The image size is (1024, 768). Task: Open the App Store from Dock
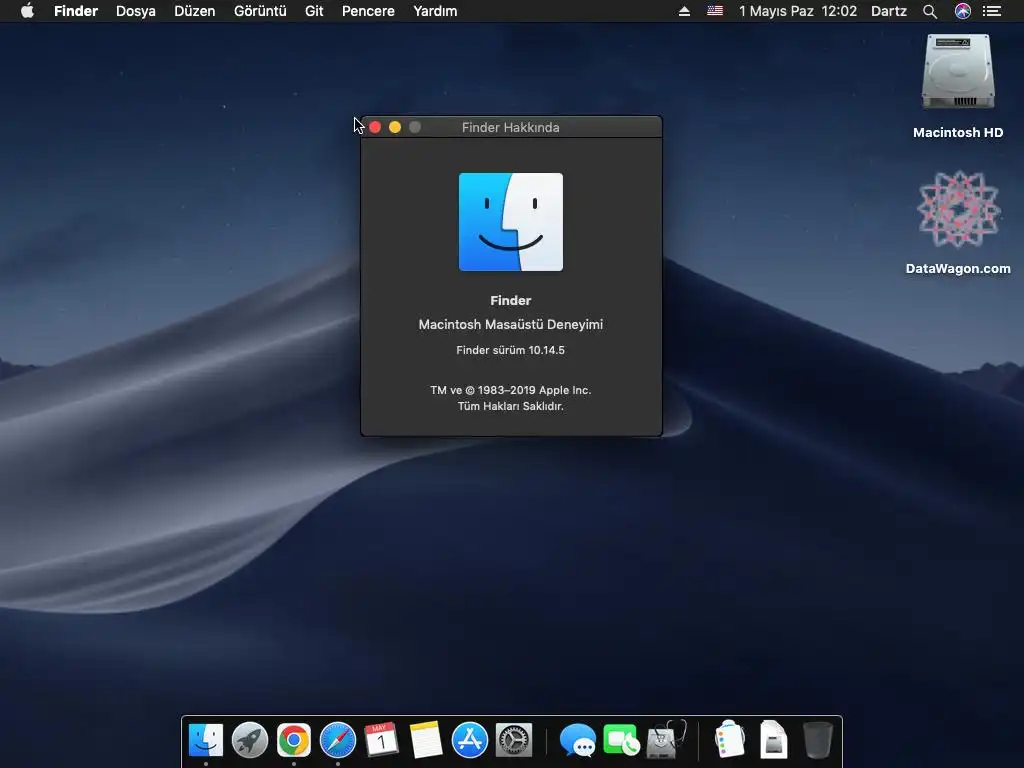(470, 740)
